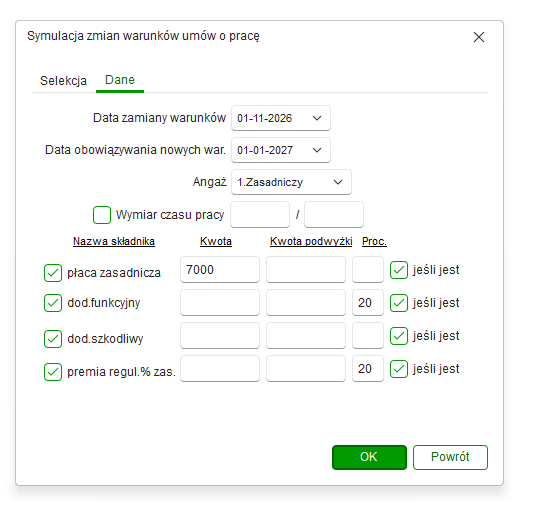Close the Symulacja zmian warunków dialog
This screenshot has height=522, width=539.
coord(478,37)
